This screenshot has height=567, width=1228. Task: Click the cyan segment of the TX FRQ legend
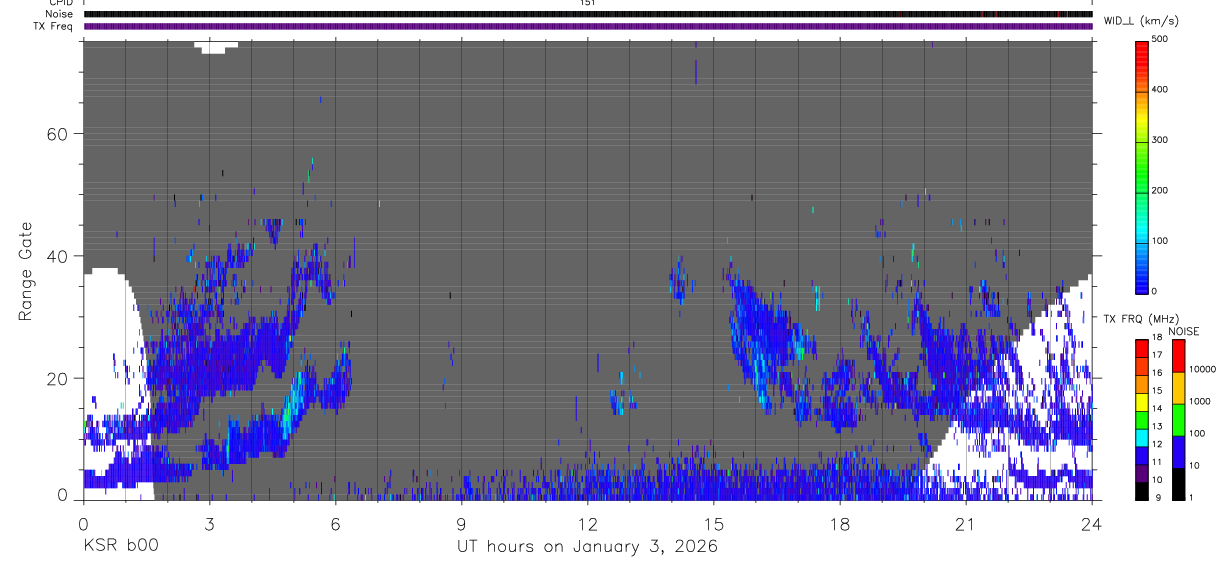click(x=1142, y=437)
